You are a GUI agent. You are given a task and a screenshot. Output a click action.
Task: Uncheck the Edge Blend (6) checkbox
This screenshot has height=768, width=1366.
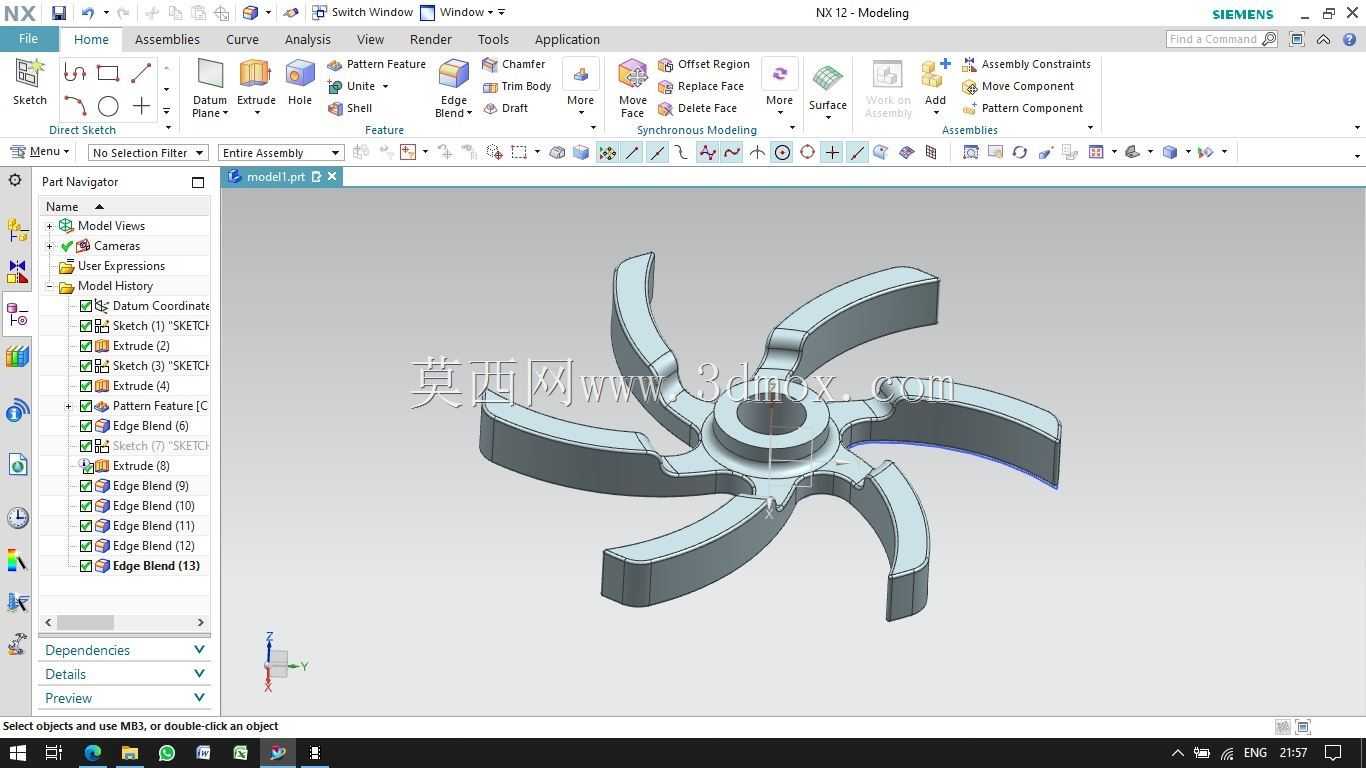[x=86, y=426]
